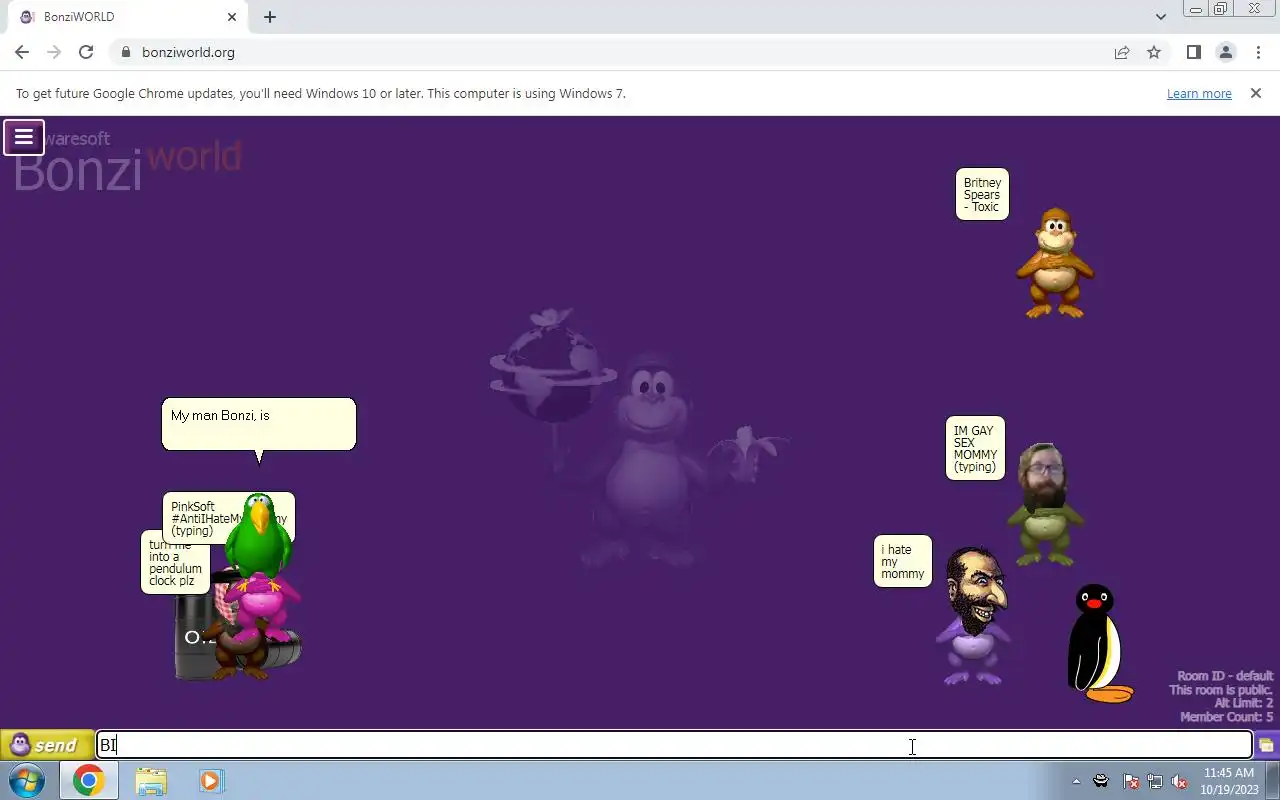Click the green Bonzi with bearded photo face

[x=1045, y=505]
